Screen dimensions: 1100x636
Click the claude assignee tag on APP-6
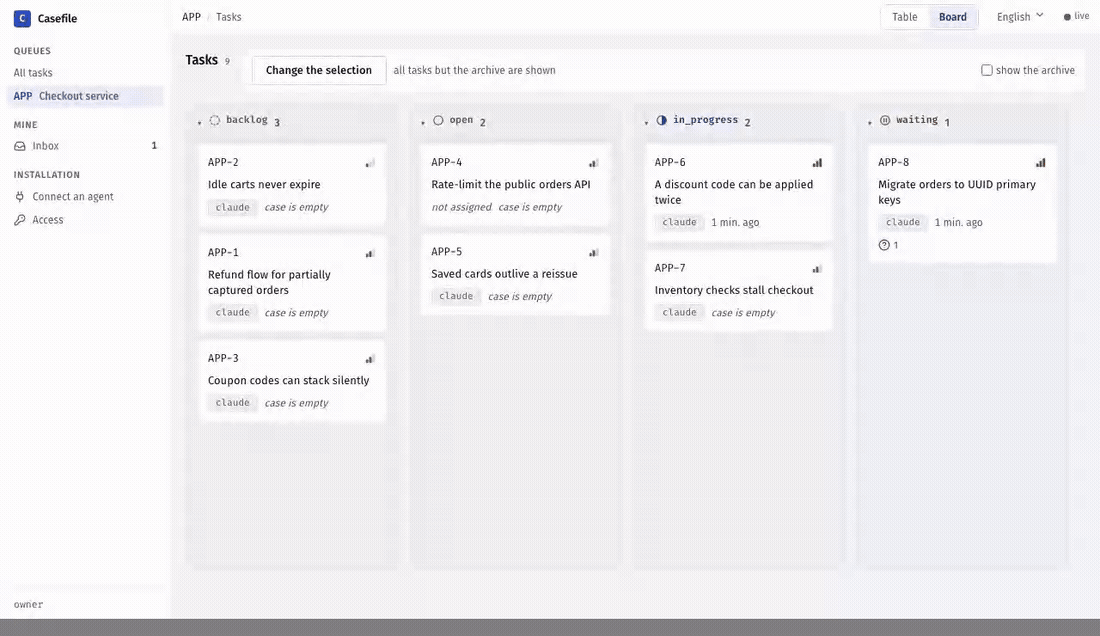point(679,222)
